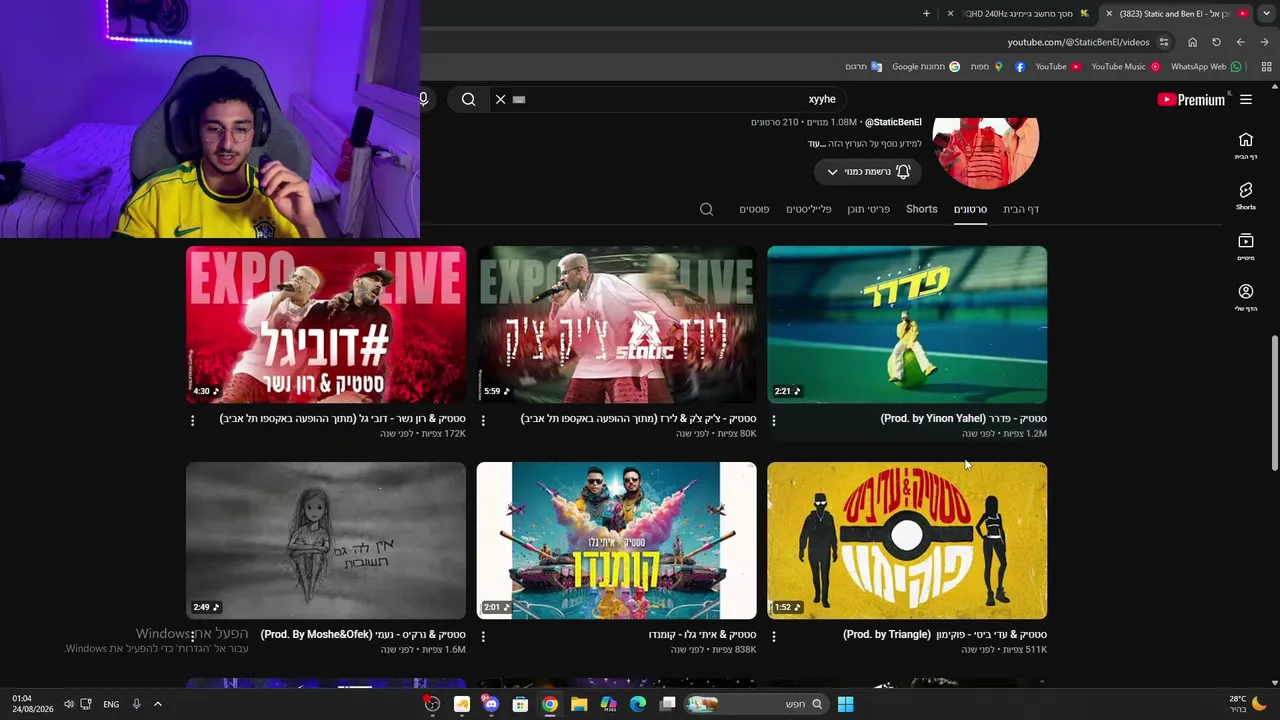This screenshot has height=720, width=1280.
Task: Go to the browser home page button
Action: click(x=1192, y=42)
